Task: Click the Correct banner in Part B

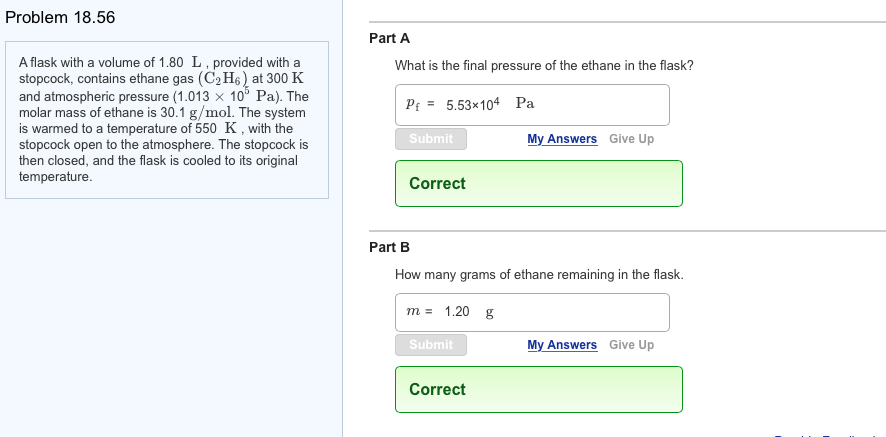Action: 538,390
